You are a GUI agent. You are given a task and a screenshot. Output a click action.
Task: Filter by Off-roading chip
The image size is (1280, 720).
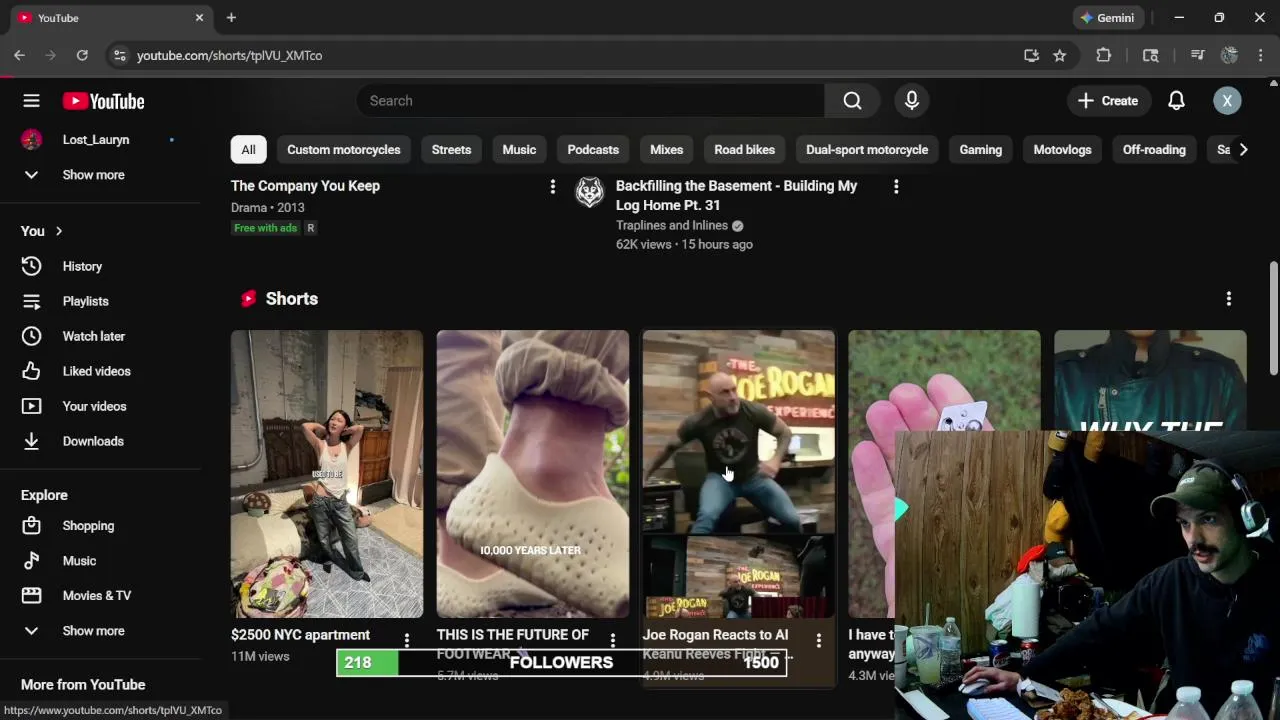[1154, 150]
